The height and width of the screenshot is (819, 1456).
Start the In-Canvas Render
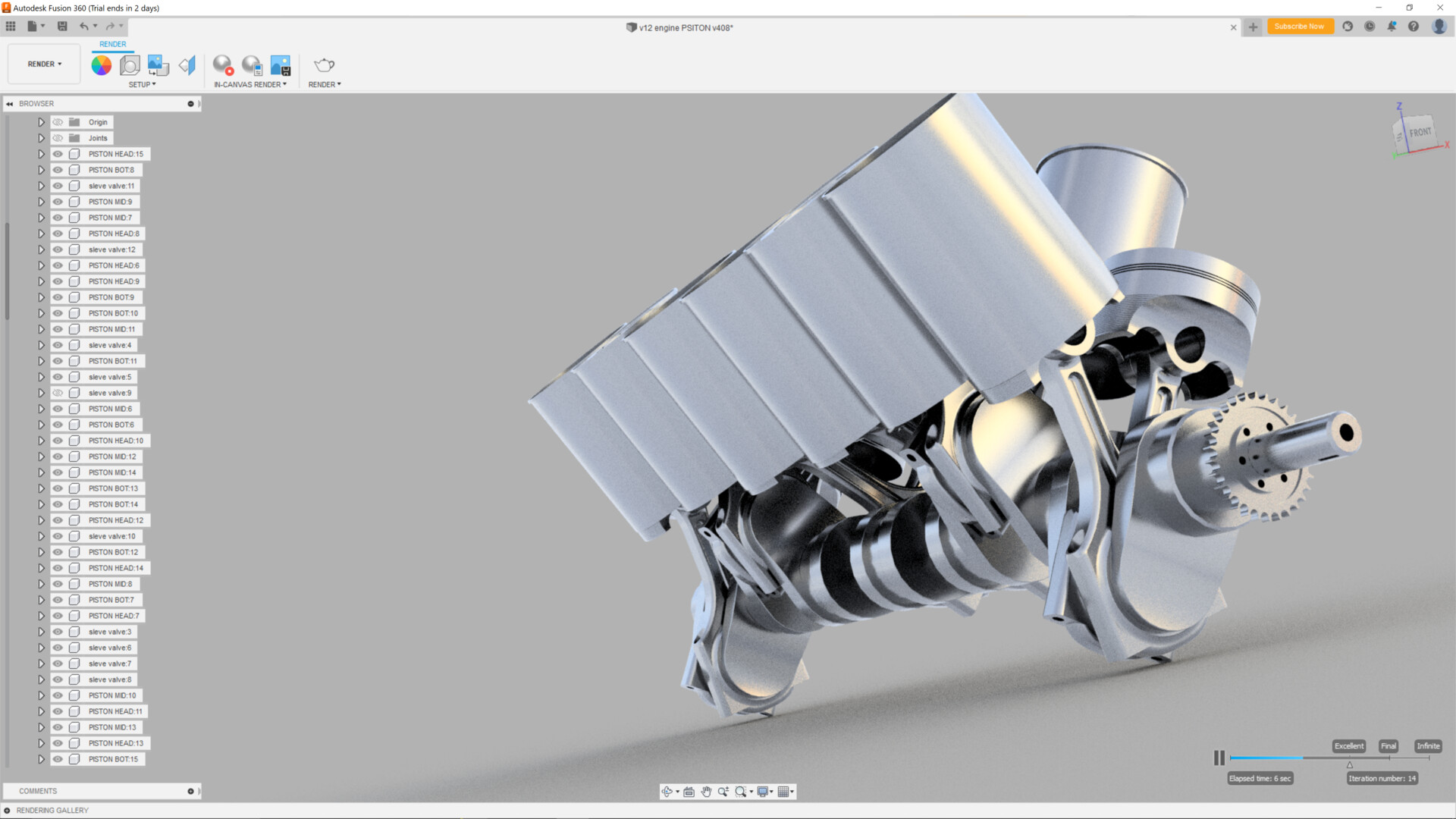coord(223,65)
